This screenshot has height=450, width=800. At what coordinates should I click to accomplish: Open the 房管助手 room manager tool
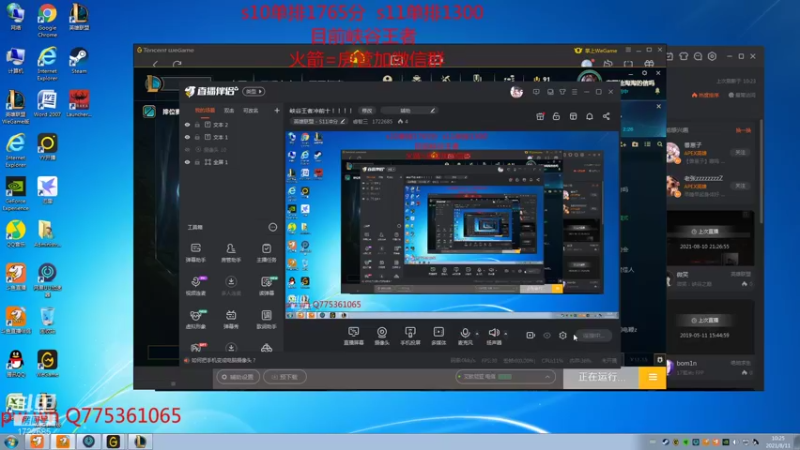tap(231, 253)
